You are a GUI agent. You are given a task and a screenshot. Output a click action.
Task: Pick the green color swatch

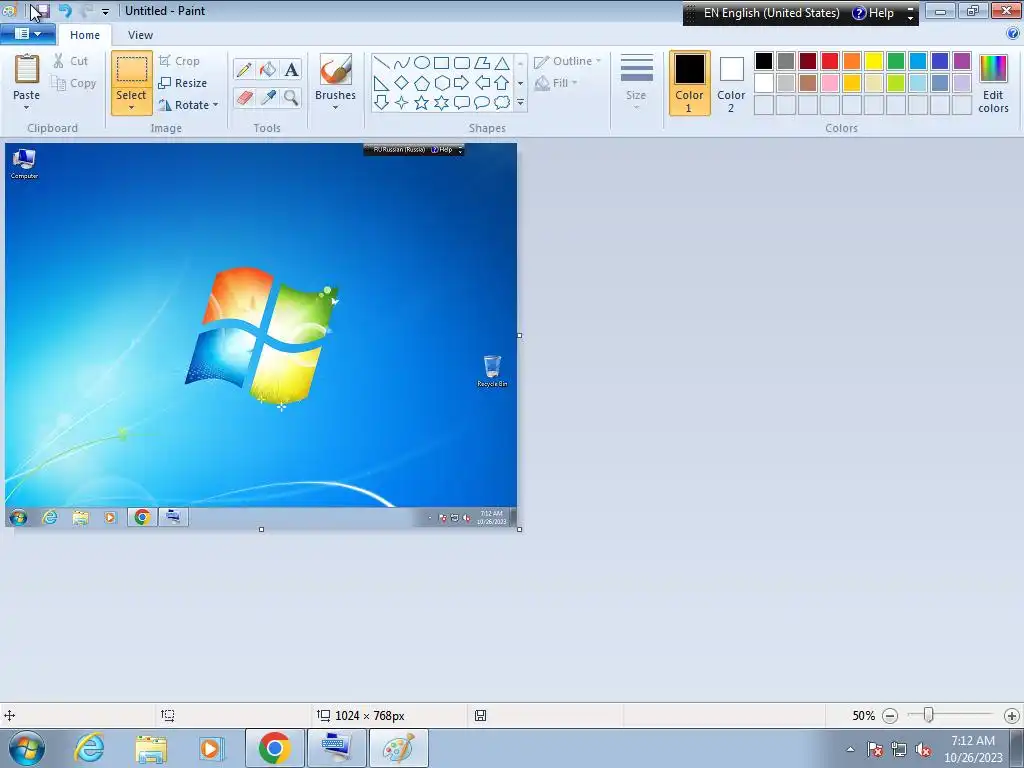(896, 61)
